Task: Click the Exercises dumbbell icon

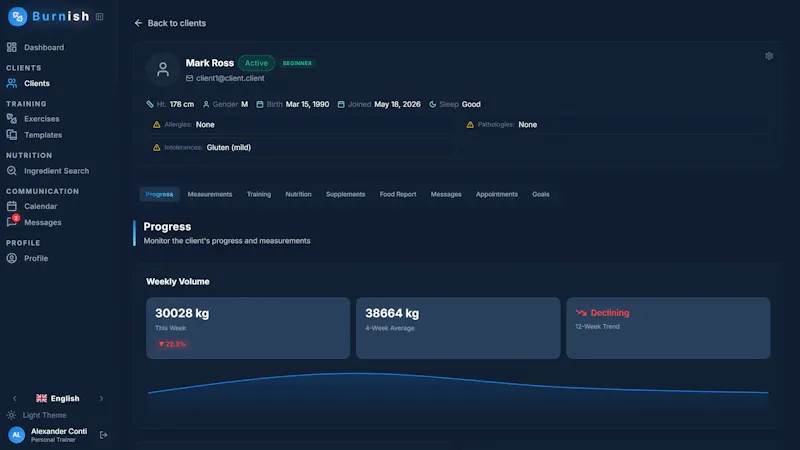Action: click(12, 119)
